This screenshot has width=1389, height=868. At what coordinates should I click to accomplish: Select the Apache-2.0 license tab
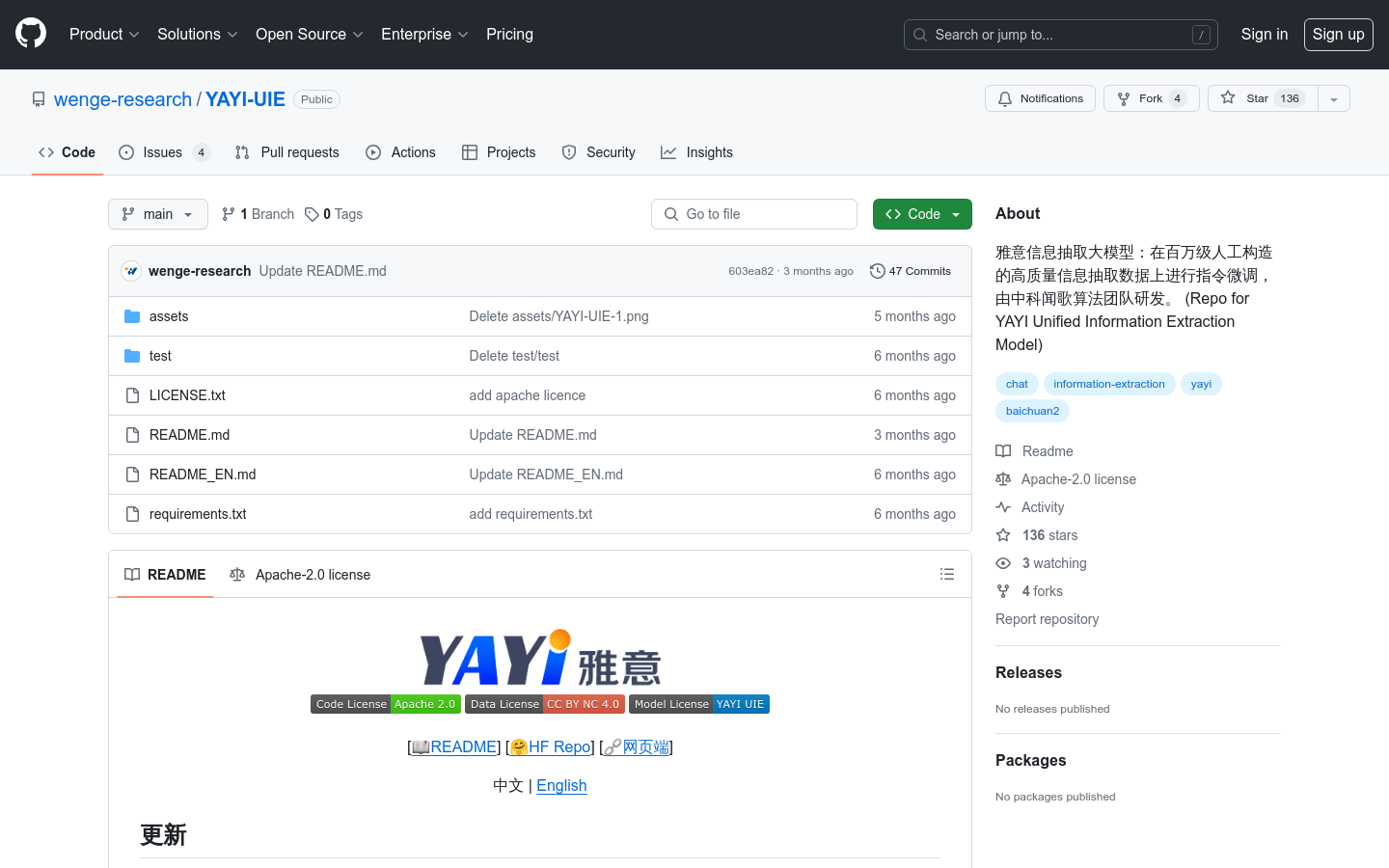pos(300,575)
